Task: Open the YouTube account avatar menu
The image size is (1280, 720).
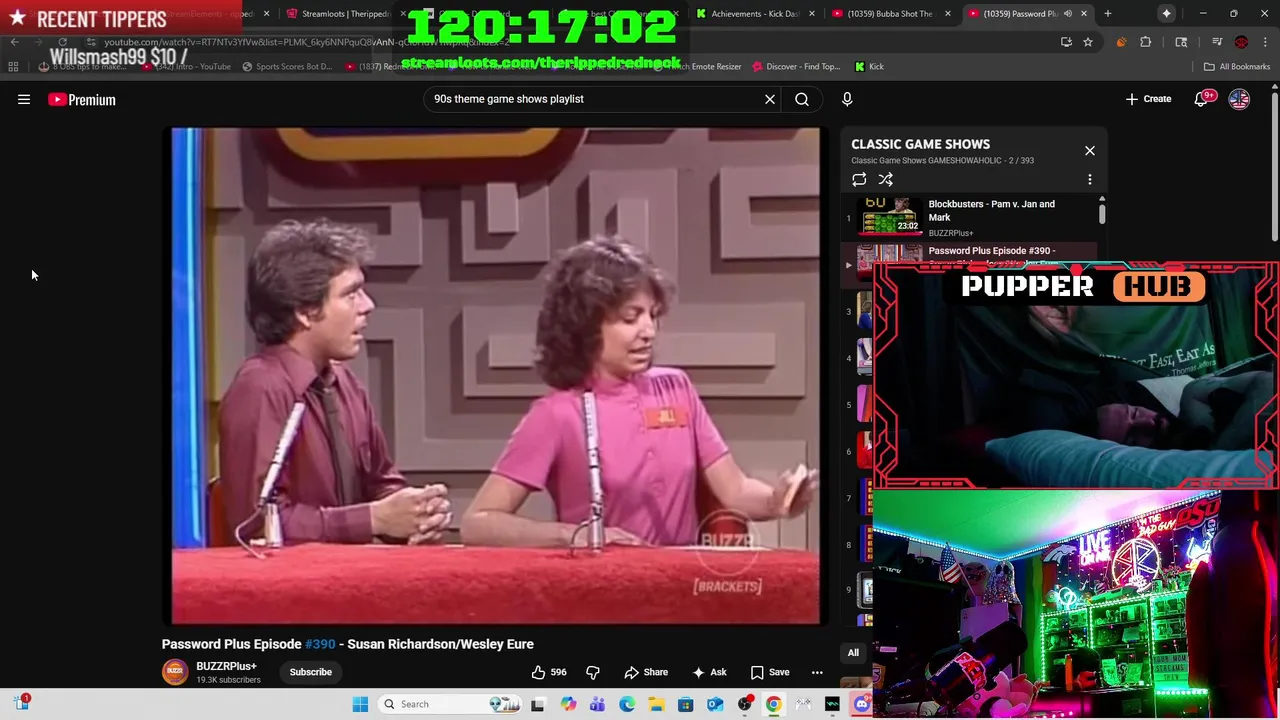Action: pyautogui.click(x=1239, y=99)
